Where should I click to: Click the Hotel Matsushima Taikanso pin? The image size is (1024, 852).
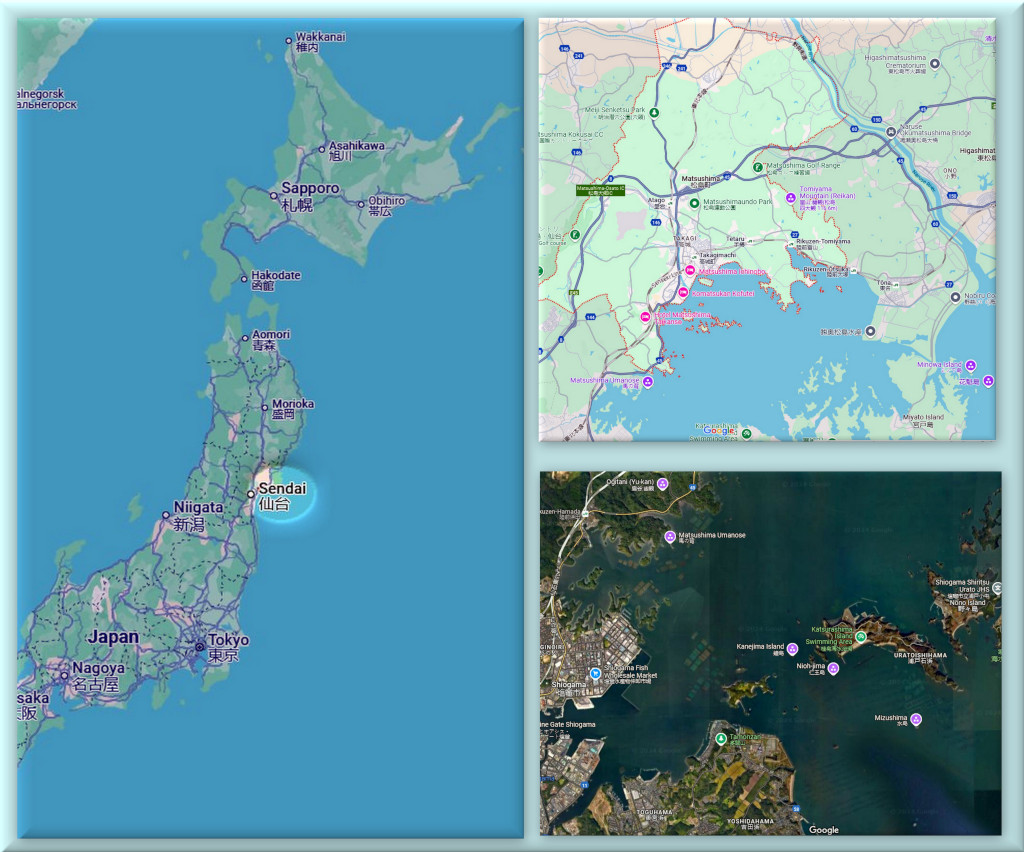(646, 317)
